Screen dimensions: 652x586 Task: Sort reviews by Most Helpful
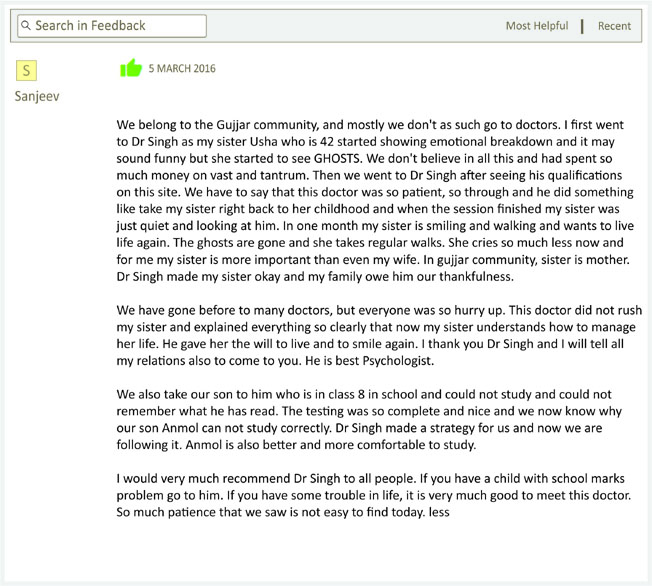(537, 26)
